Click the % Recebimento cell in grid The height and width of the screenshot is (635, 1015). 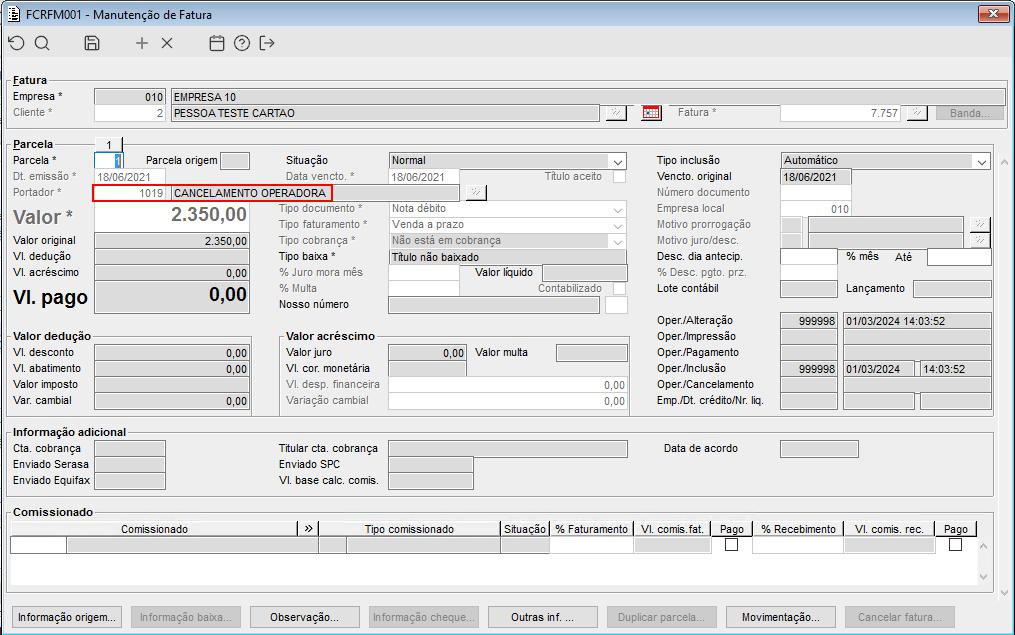click(x=798, y=545)
